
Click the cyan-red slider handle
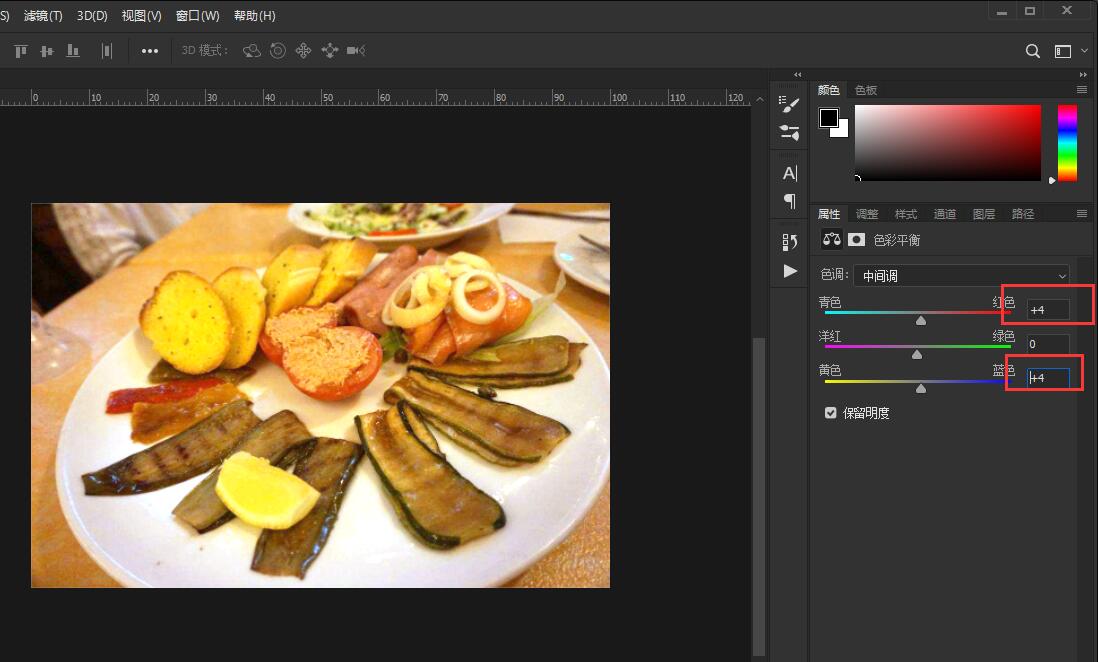921,321
